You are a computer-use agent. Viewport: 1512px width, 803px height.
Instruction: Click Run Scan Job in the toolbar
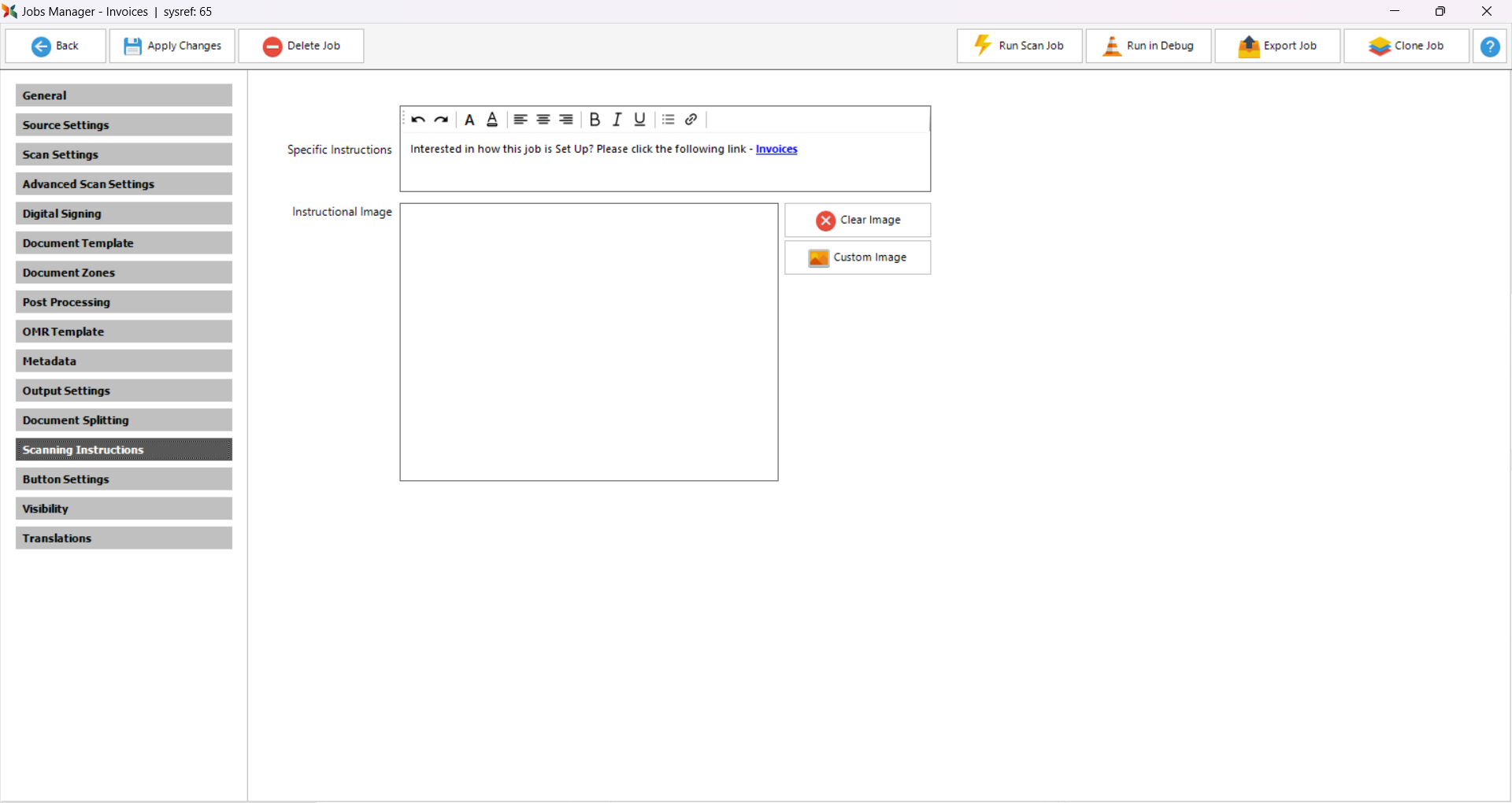tap(1019, 46)
